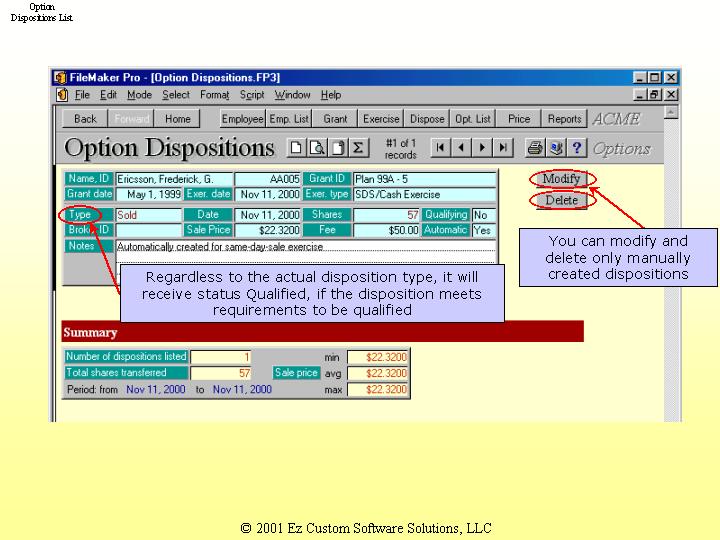Click the grant date field May 1, 1999

[149, 194]
